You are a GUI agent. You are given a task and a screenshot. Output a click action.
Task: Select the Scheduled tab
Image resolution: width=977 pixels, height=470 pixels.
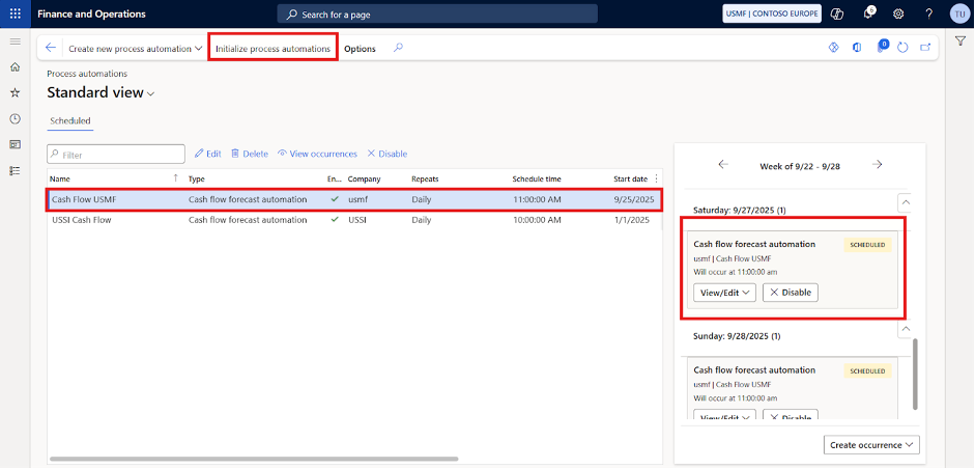70,120
